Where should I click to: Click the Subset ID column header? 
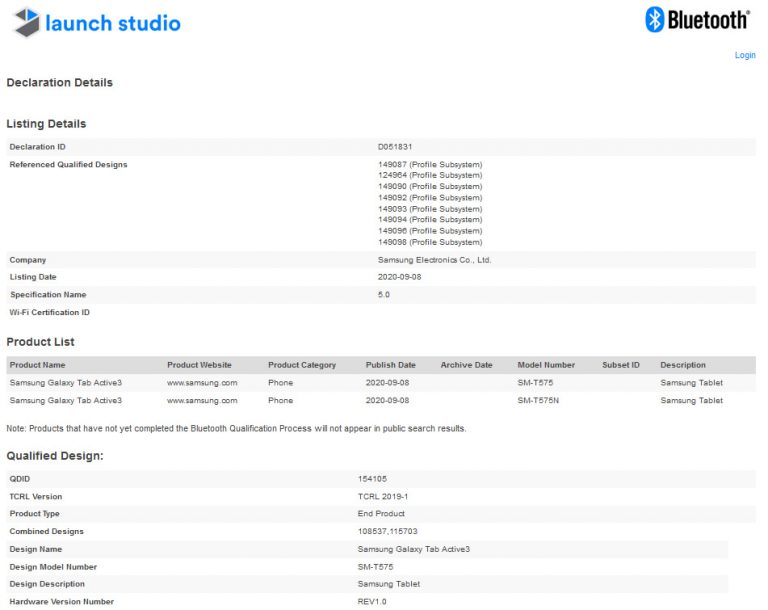click(621, 365)
